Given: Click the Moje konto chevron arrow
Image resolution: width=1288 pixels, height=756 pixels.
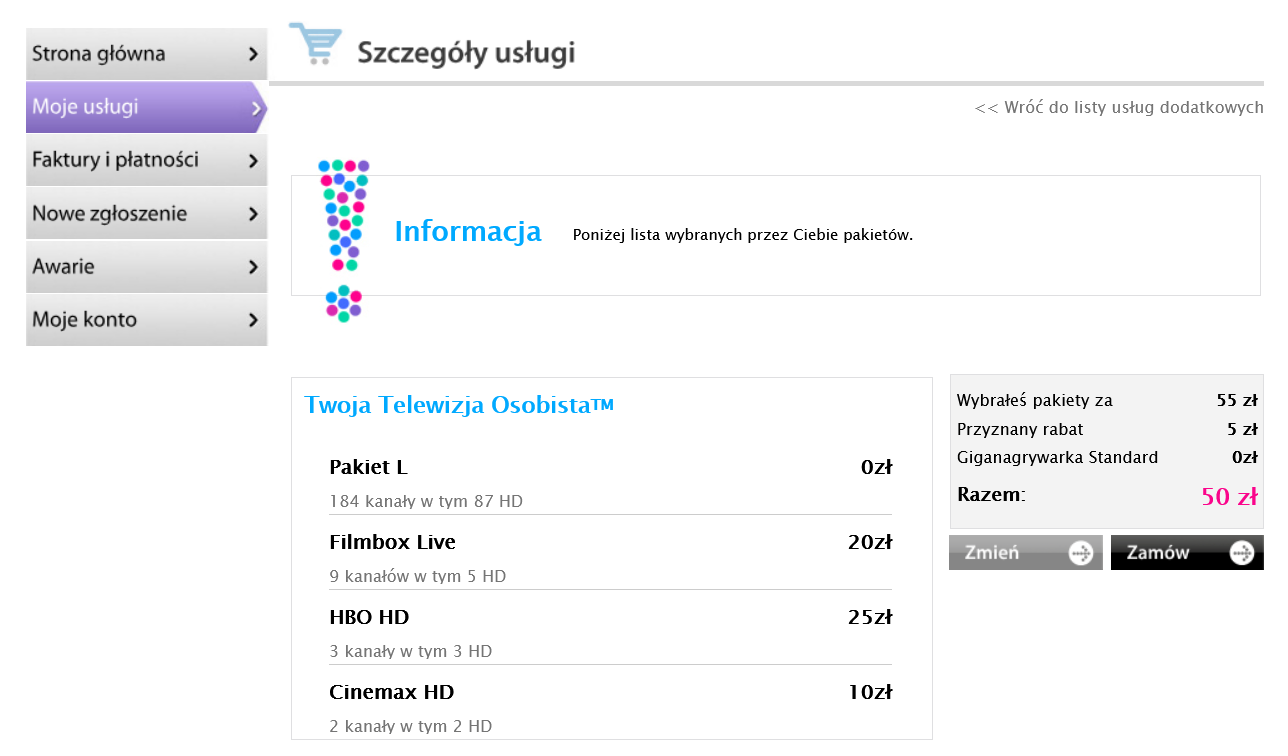Looking at the screenshot, I should [x=253, y=320].
